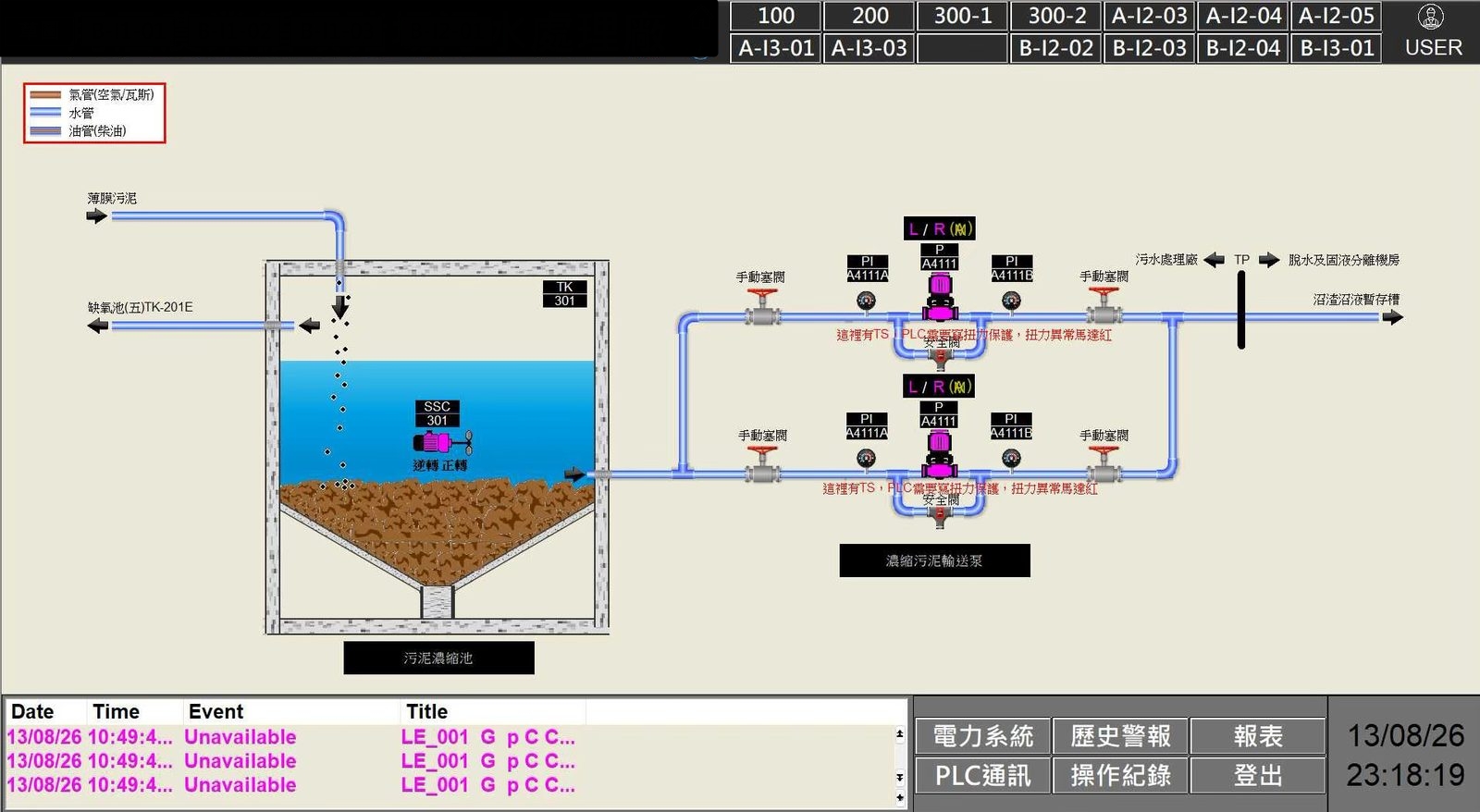1480x812 pixels.
Task: Open lower-line pressure gauge PI A4111B
Action: pyautogui.click(x=1011, y=458)
